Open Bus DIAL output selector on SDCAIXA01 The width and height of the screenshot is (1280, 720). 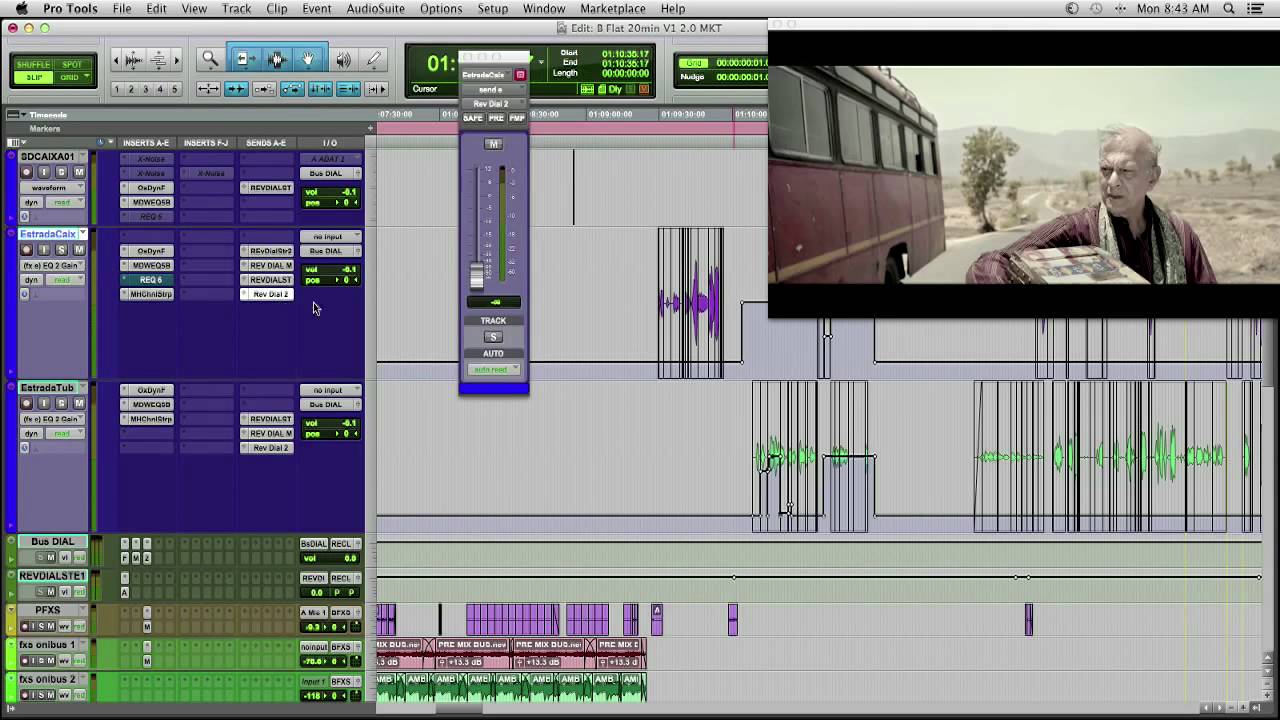(330, 173)
